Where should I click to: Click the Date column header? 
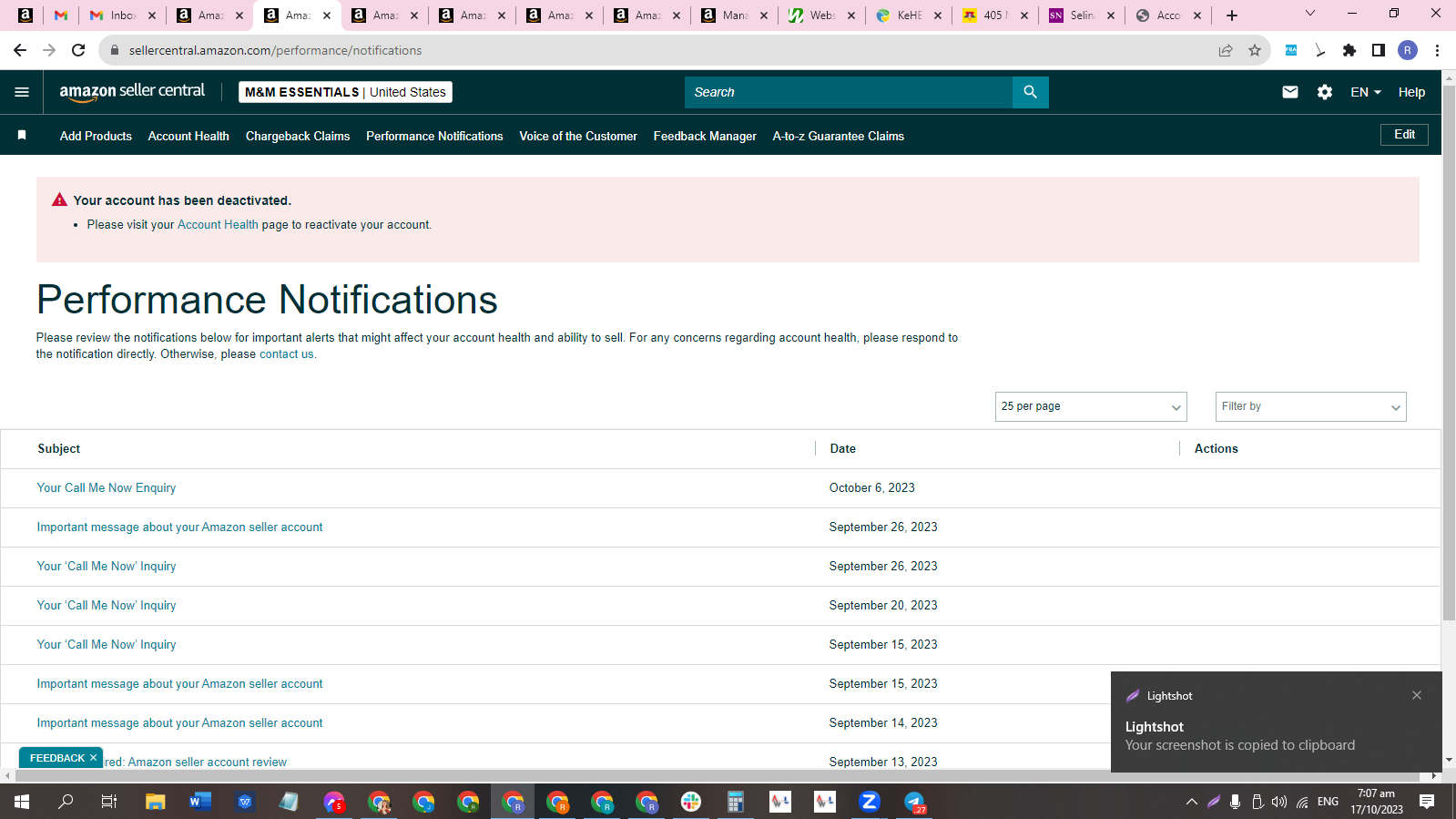coord(842,449)
